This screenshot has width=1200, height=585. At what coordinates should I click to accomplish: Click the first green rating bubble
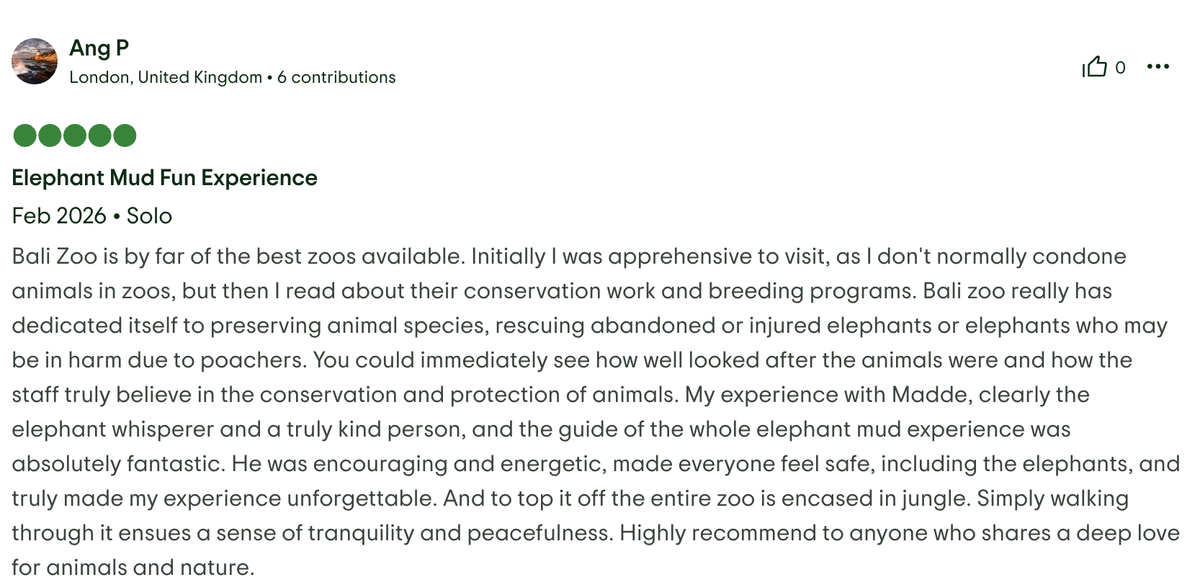pos(24,135)
